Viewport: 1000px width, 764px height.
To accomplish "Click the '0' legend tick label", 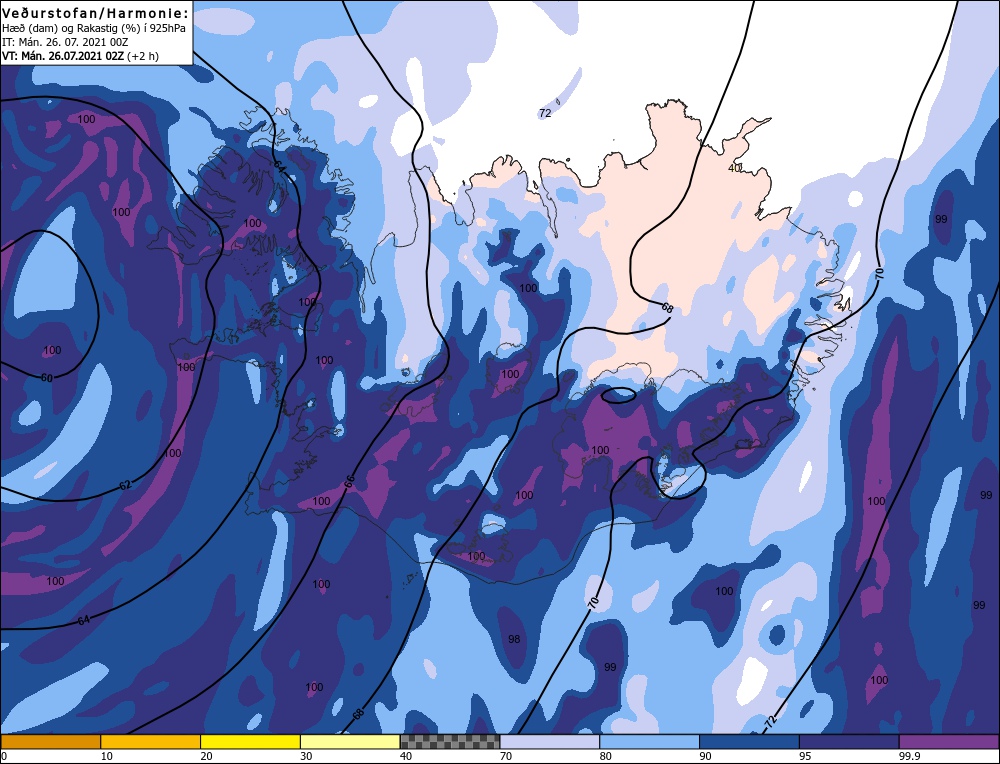I will pyautogui.click(x=4, y=756).
